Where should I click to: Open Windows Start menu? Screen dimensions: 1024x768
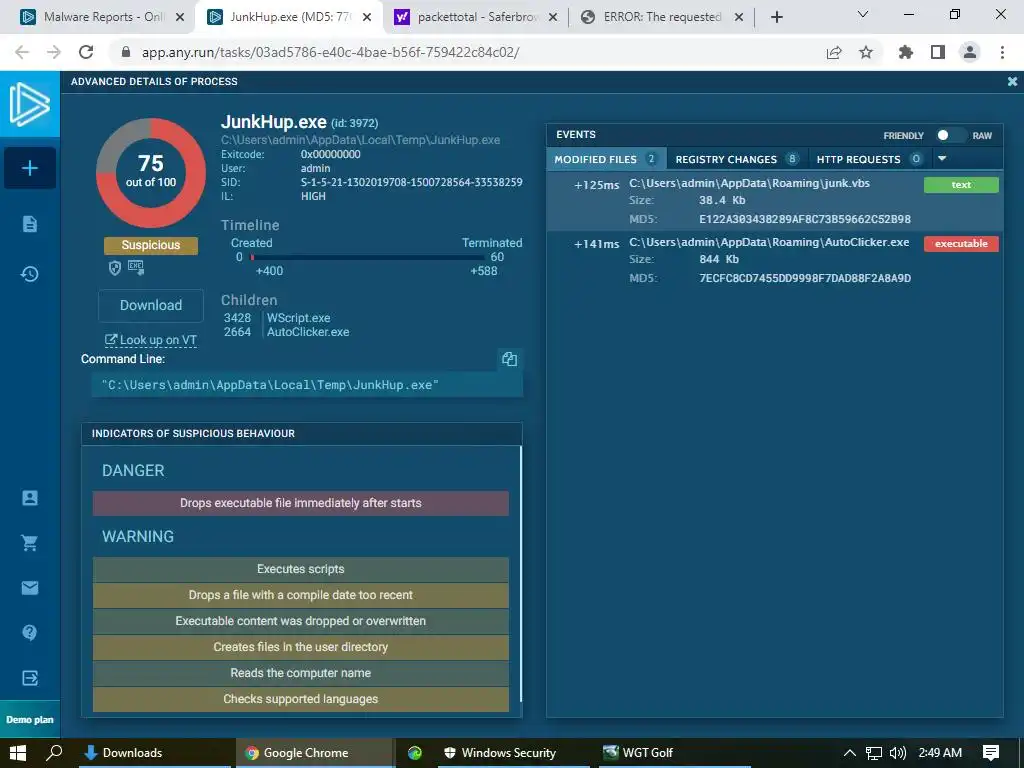coord(18,753)
